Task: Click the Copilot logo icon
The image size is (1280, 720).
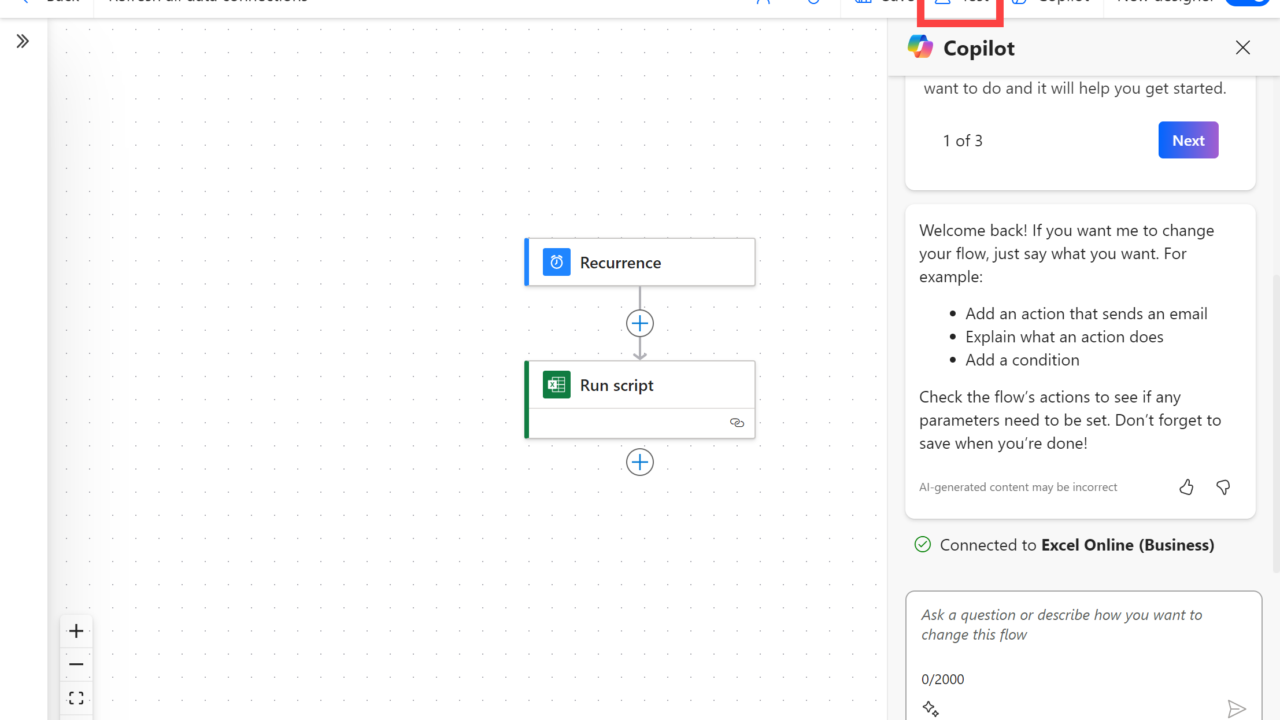Action: tap(920, 47)
